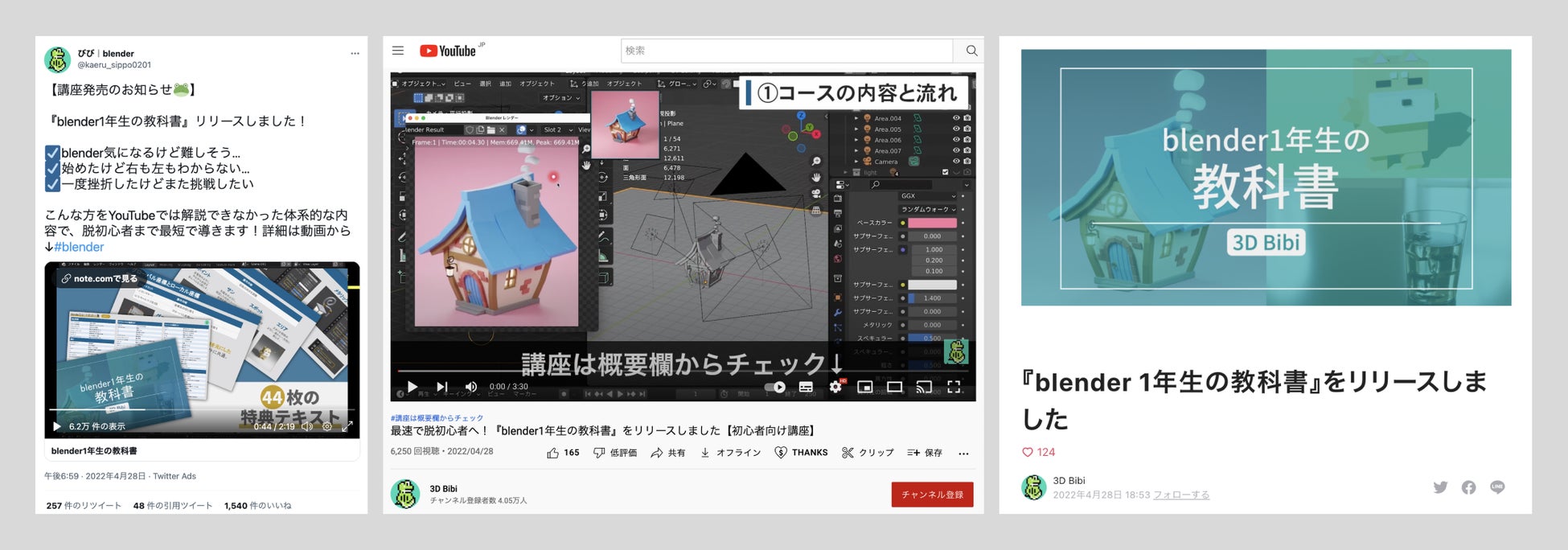Viewport: 1568px width, 550px height.
Task: Open more actions ellipsis under YouTube video
Action: click(963, 454)
